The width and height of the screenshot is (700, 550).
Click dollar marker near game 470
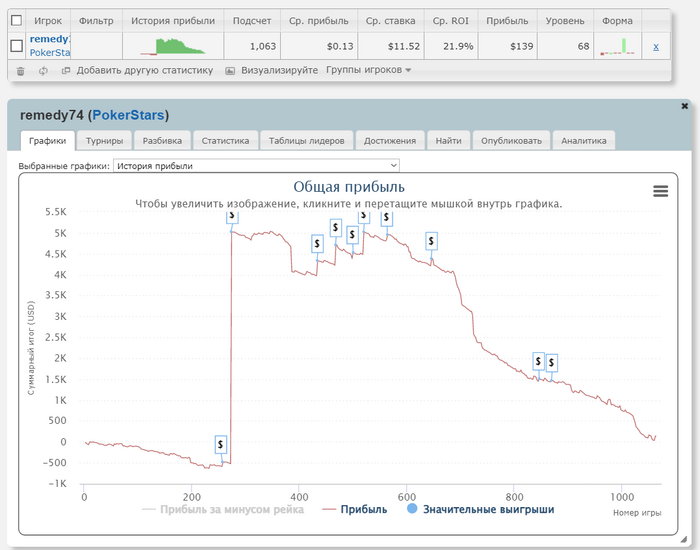[336, 228]
